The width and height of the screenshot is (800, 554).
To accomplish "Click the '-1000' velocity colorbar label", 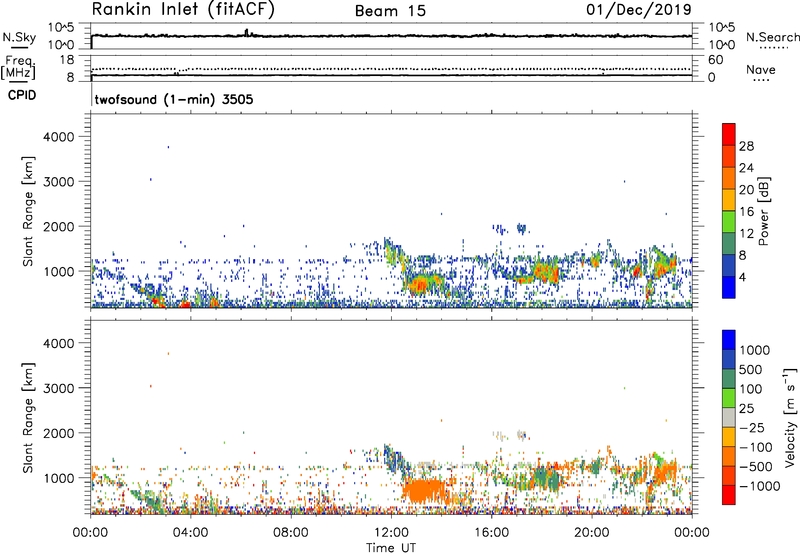I will point(759,486).
